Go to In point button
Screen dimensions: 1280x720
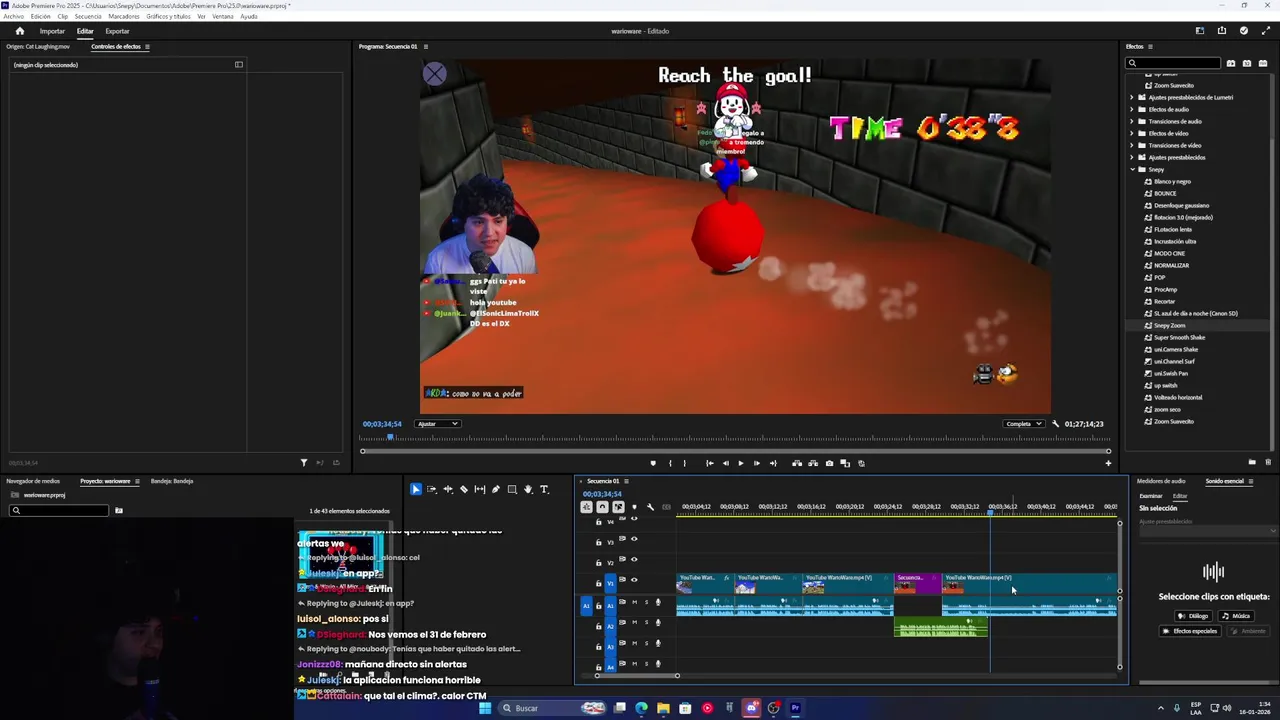[709, 463]
